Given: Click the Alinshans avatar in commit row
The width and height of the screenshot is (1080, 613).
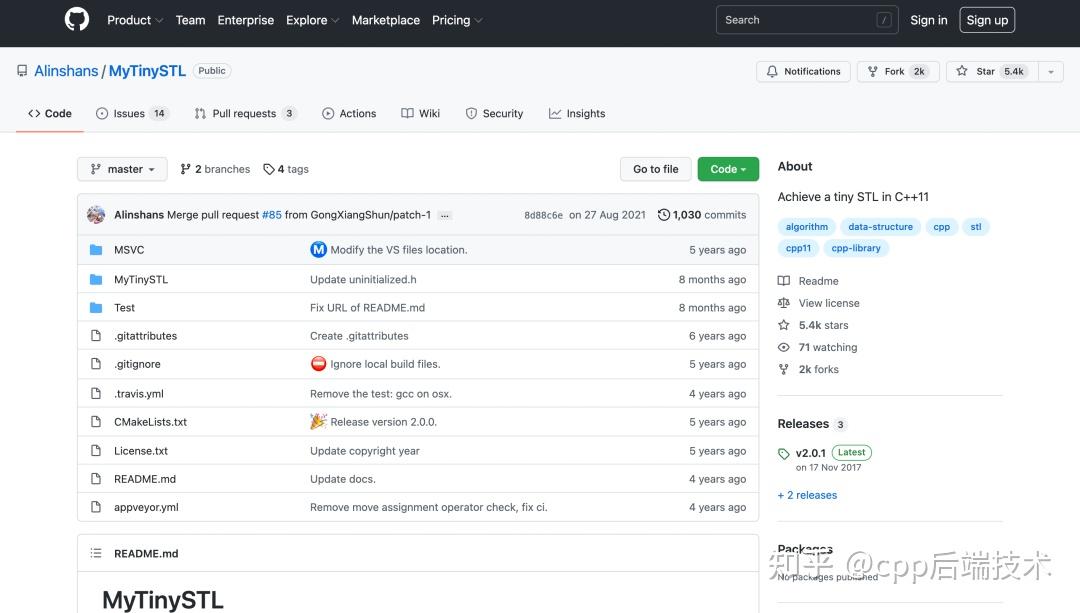Looking at the screenshot, I should coord(96,215).
